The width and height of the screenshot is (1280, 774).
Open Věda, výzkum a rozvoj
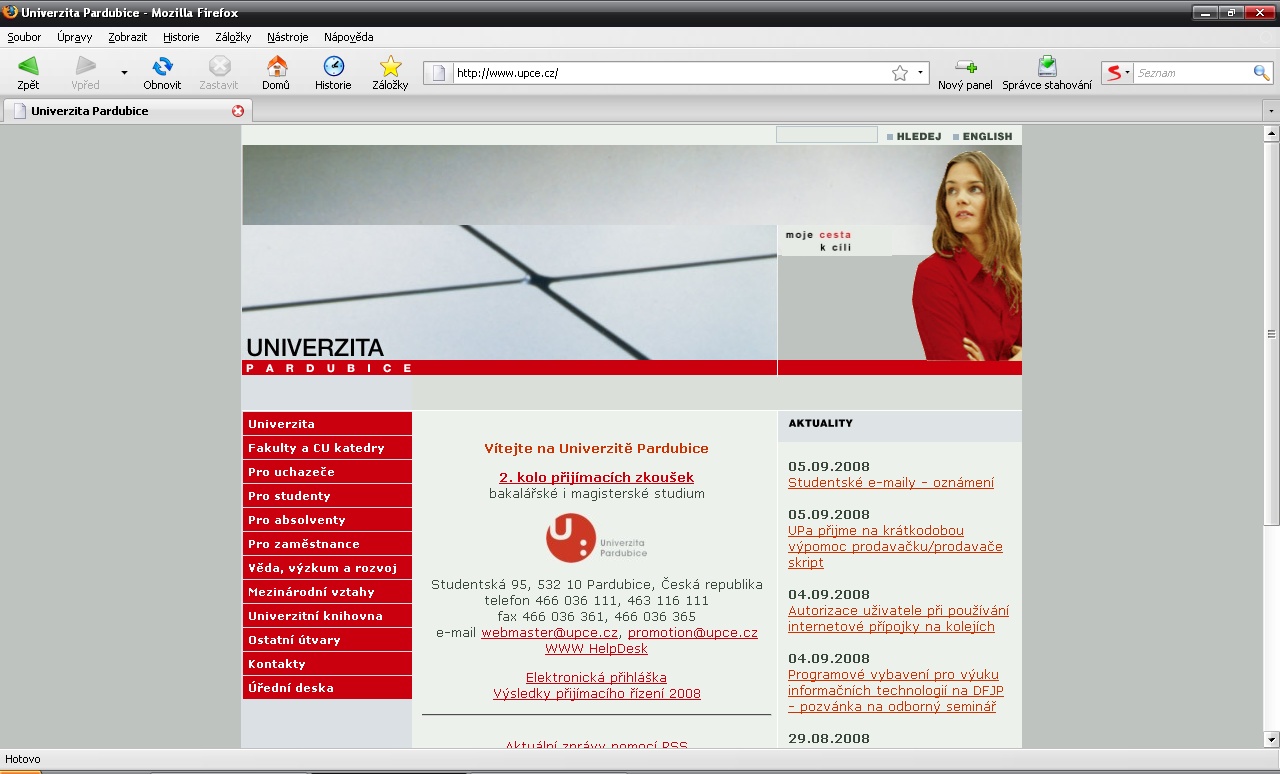[327, 568]
